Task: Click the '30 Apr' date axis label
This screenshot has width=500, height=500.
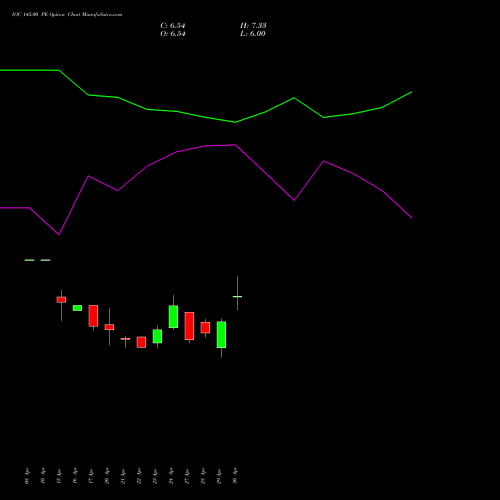Action: click(x=235, y=476)
